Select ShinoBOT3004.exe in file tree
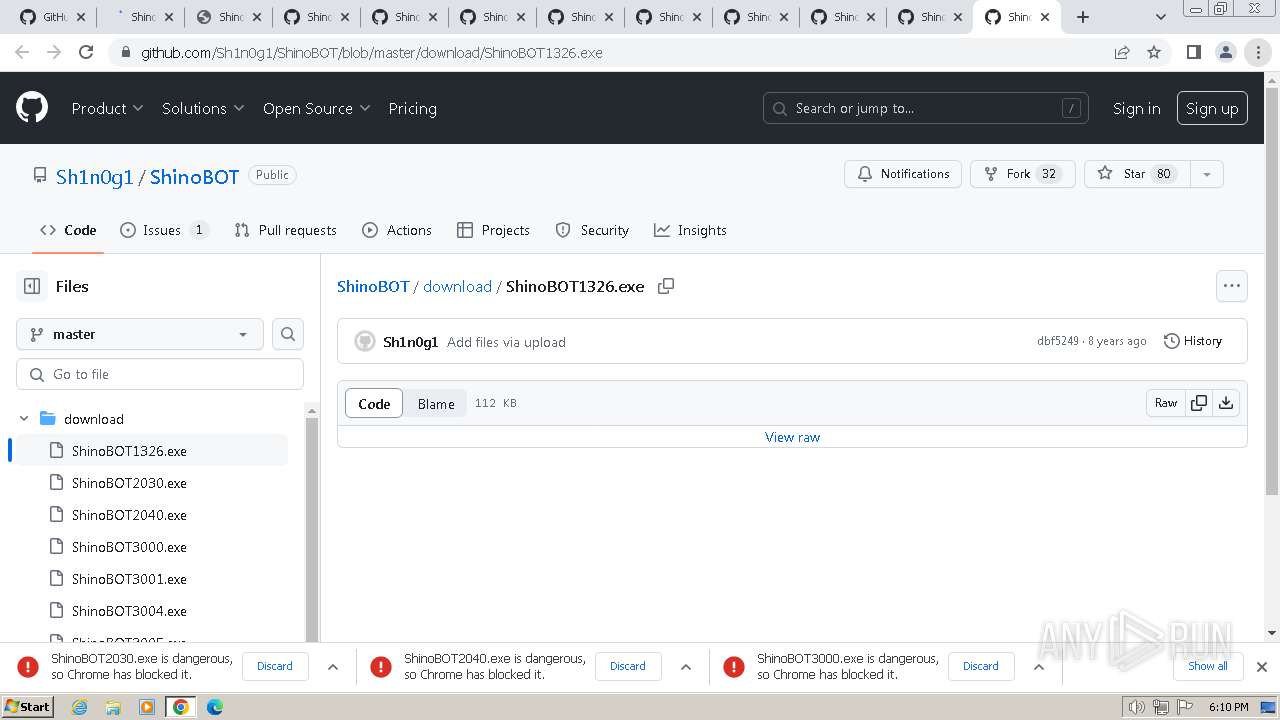The height and width of the screenshot is (720, 1280). (129, 611)
